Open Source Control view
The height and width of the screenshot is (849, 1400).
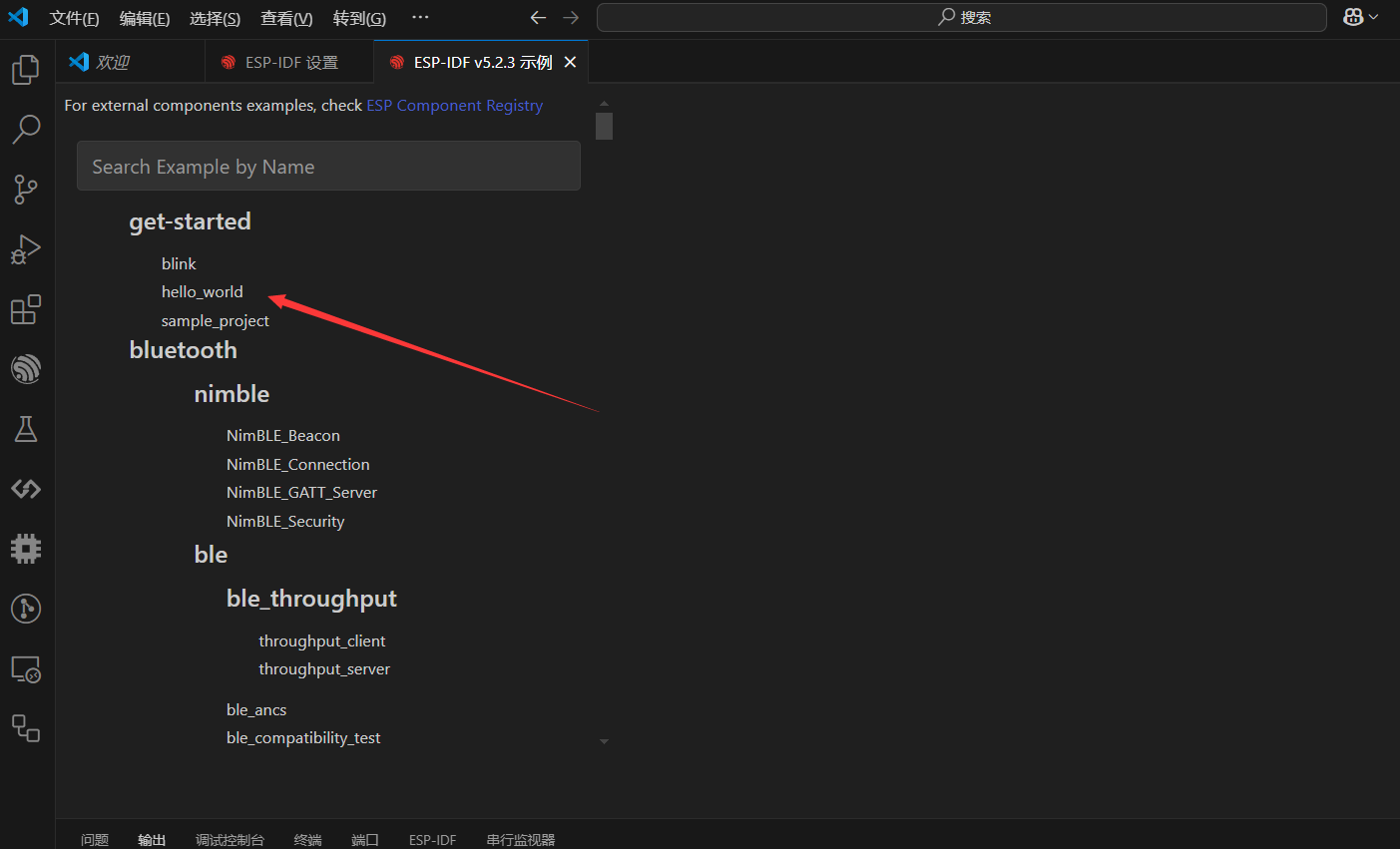point(26,190)
